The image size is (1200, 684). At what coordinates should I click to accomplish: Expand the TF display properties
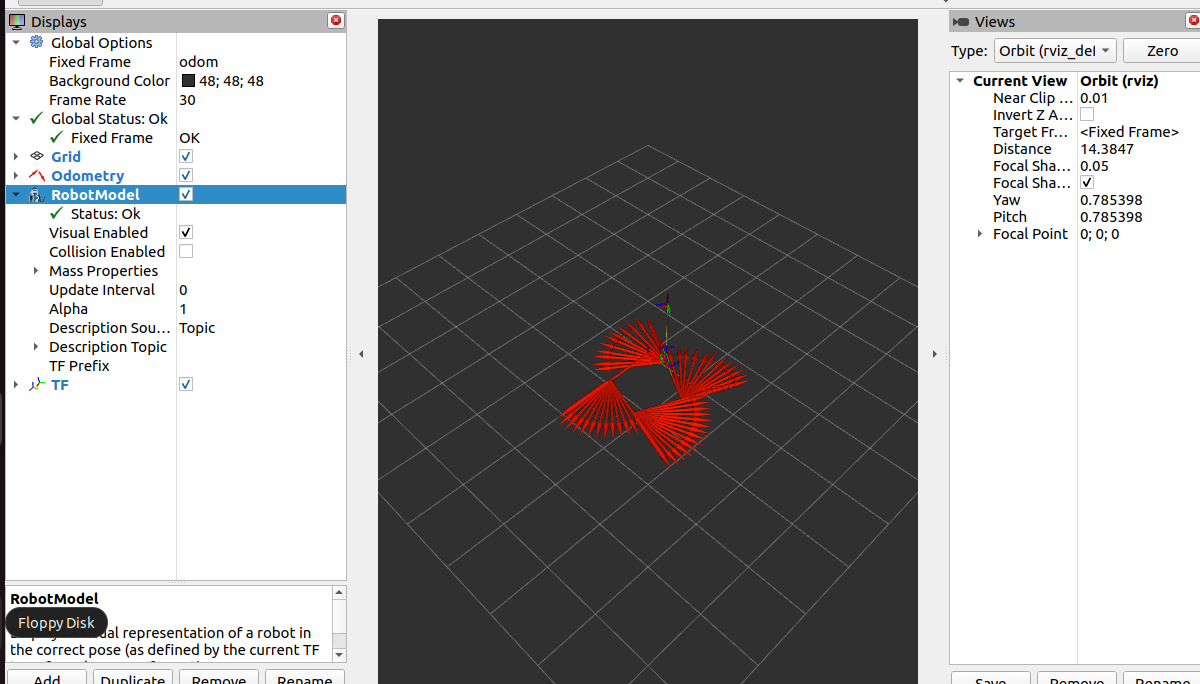click(16, 384)
